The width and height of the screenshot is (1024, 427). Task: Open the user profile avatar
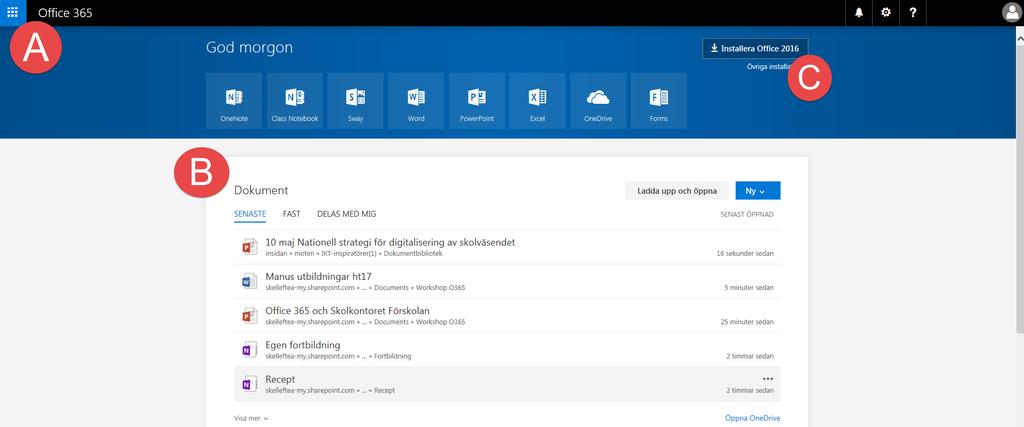tap(1011, 13)
